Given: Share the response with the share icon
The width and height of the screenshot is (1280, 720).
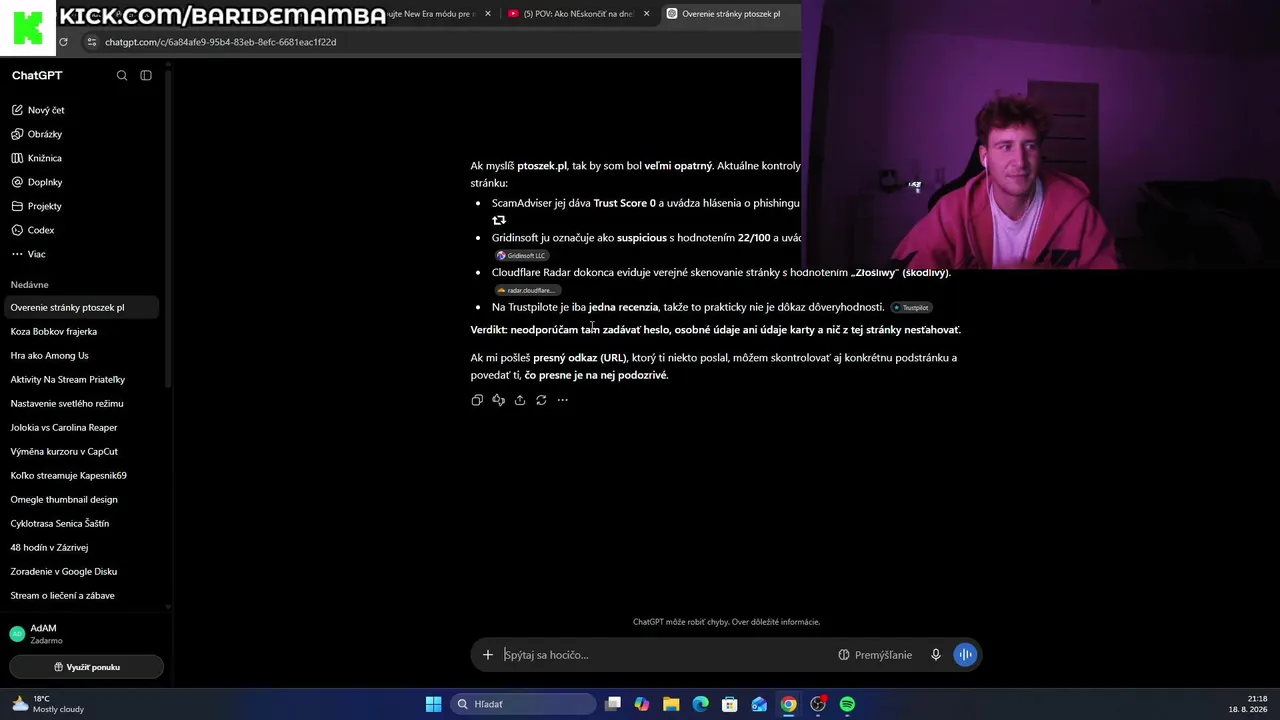Looking at the screenshot, I should [x=520, y=400].
